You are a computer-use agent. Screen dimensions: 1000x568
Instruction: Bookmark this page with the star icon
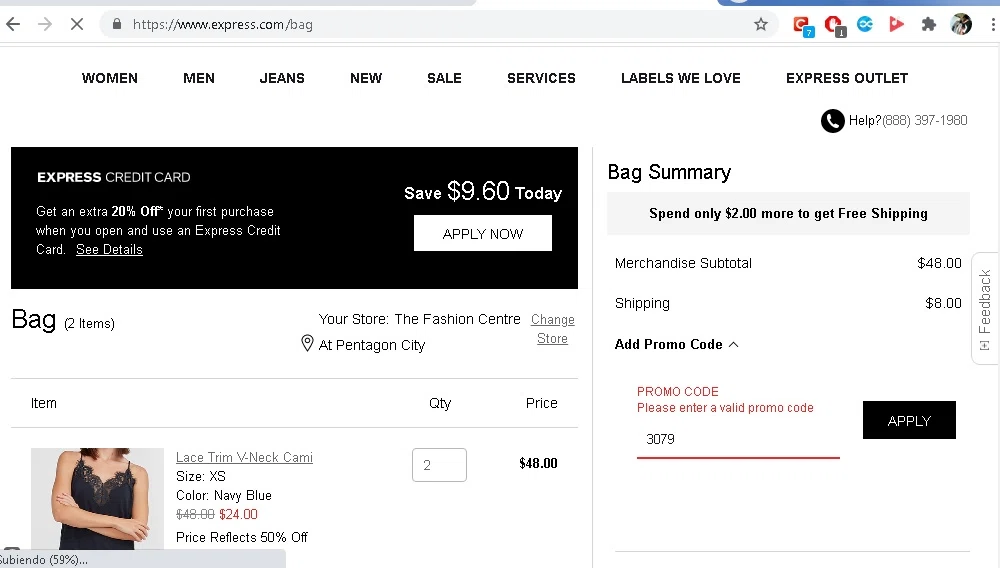(761, 25)
